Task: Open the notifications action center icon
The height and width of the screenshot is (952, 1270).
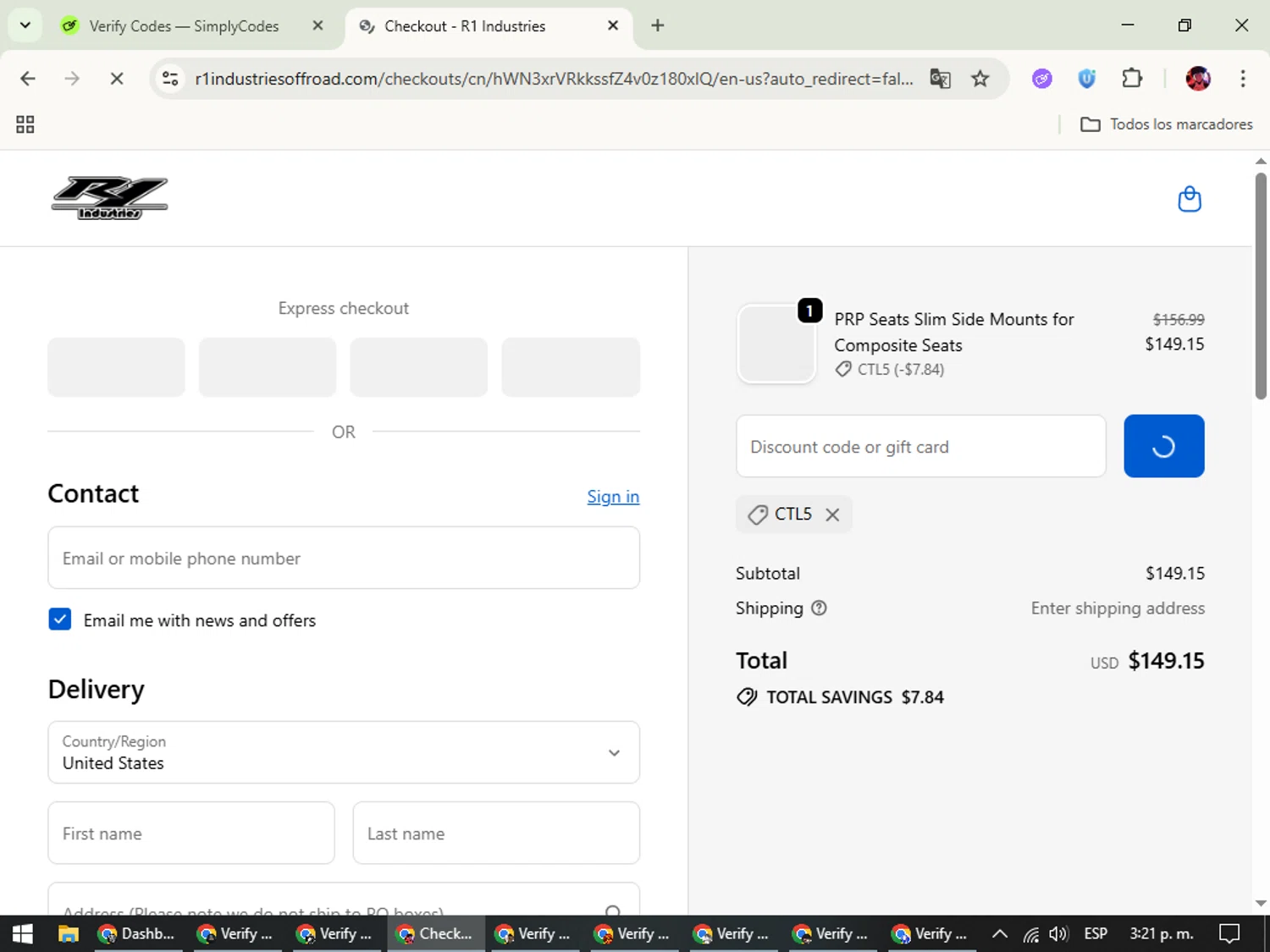Action: 1229,933
